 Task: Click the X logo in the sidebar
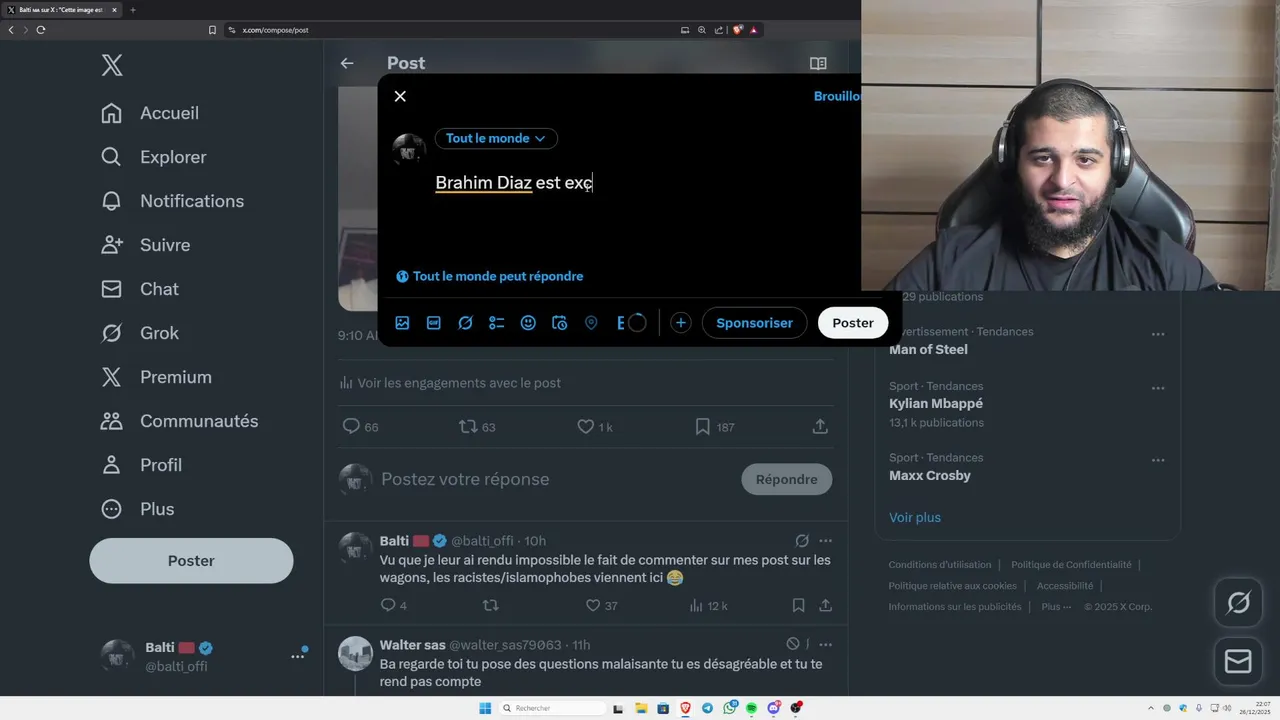click(112, 66)
